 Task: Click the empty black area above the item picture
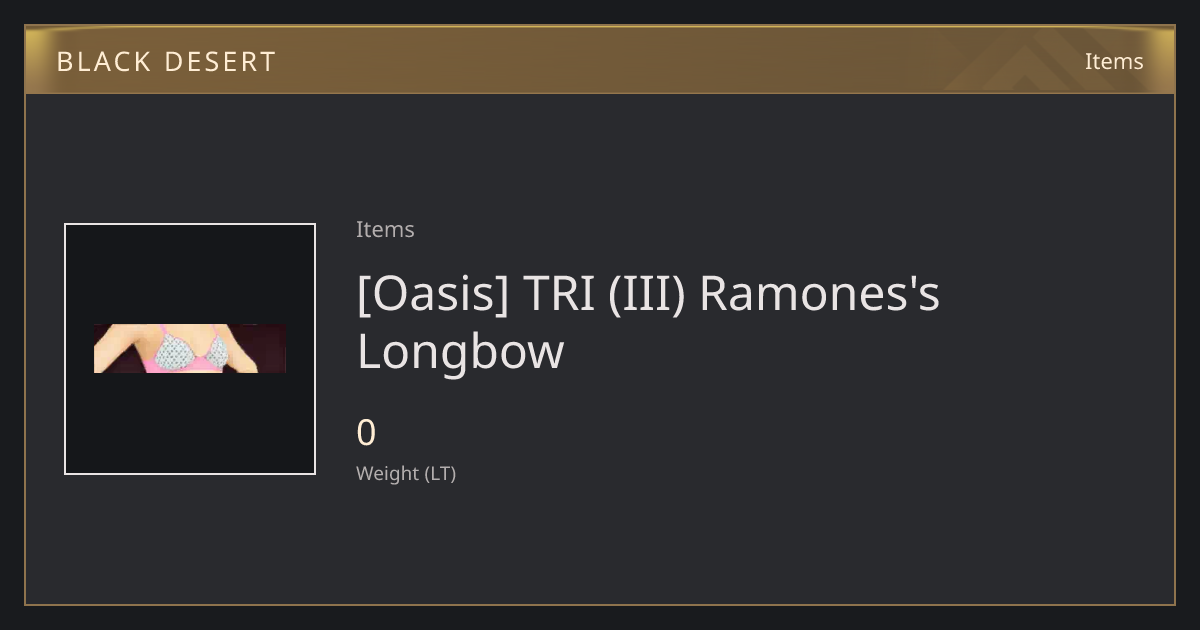190,274
